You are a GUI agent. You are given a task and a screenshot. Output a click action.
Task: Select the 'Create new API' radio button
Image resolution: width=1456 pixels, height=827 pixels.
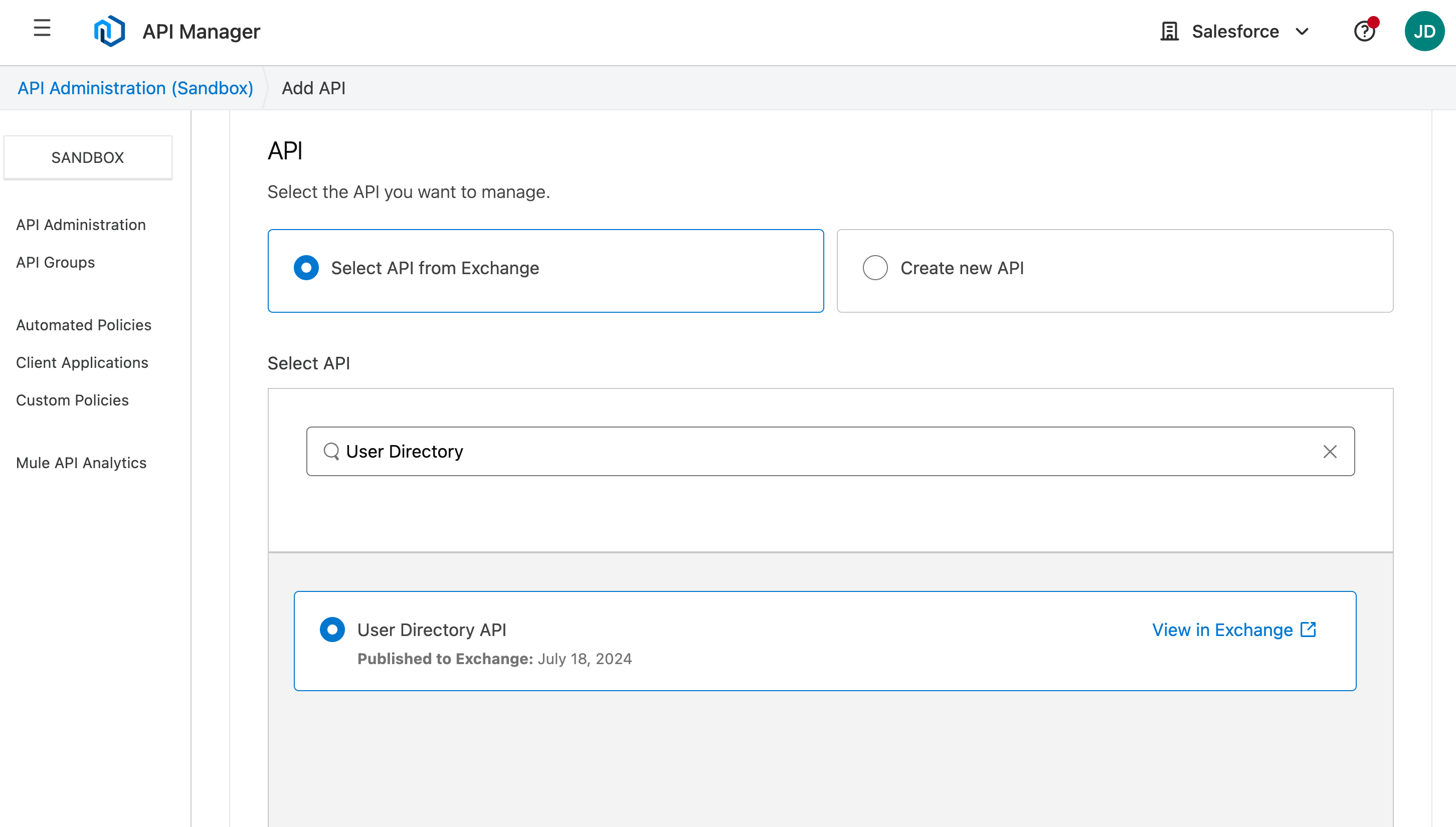coord(873,267)
